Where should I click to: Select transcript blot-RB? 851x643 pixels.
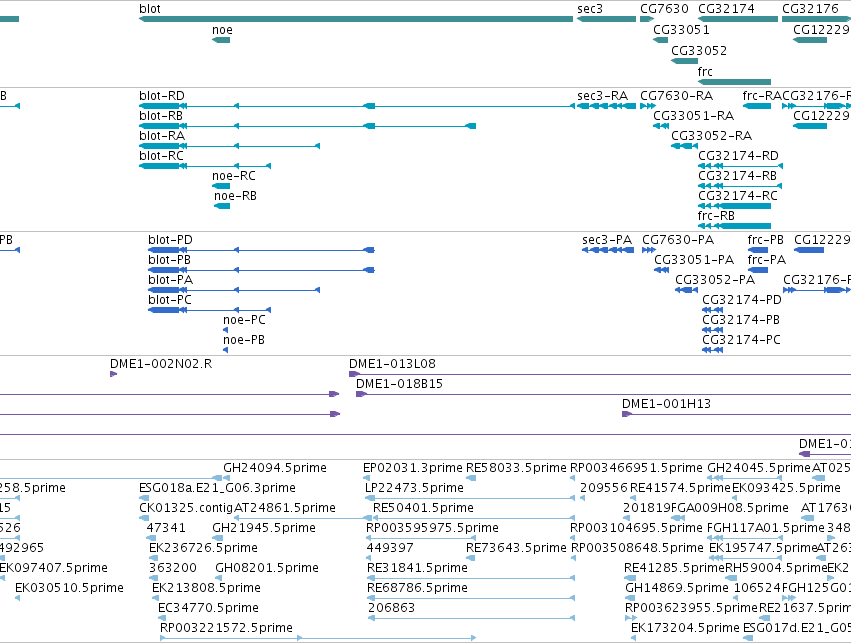tap(307, 126)
